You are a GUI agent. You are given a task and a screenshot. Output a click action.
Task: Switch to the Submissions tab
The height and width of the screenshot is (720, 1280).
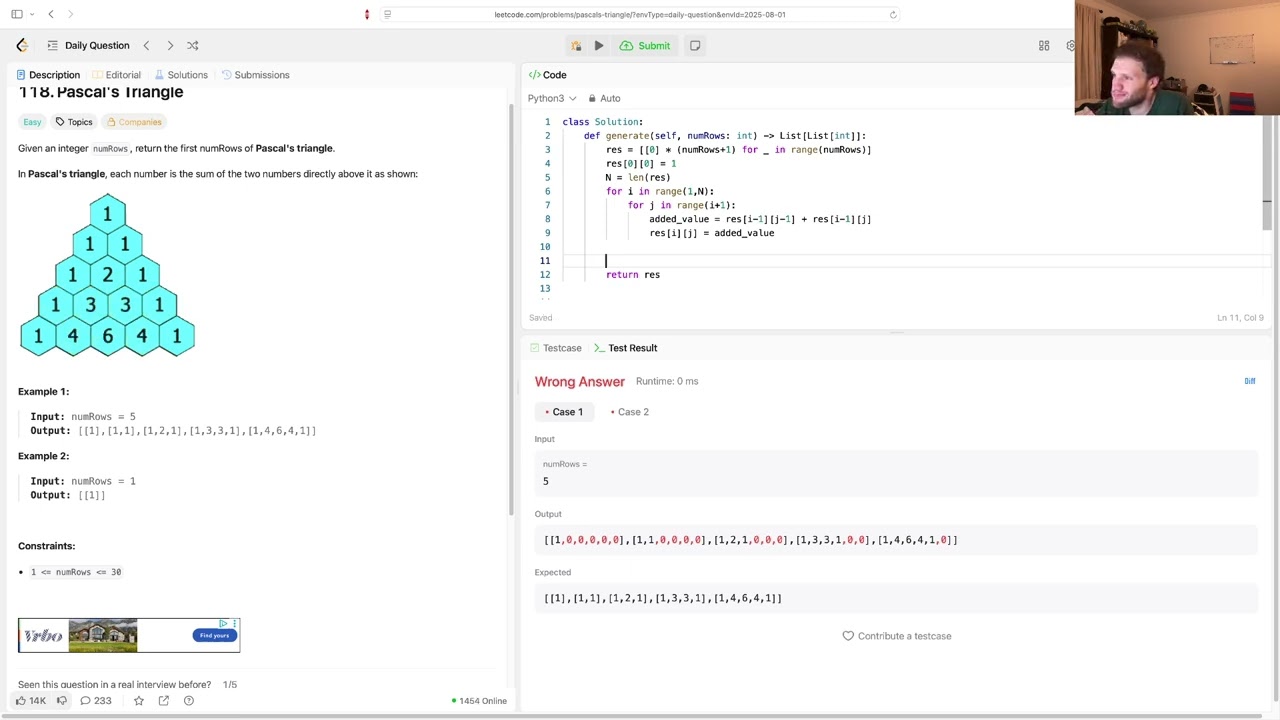pos(255,75)
